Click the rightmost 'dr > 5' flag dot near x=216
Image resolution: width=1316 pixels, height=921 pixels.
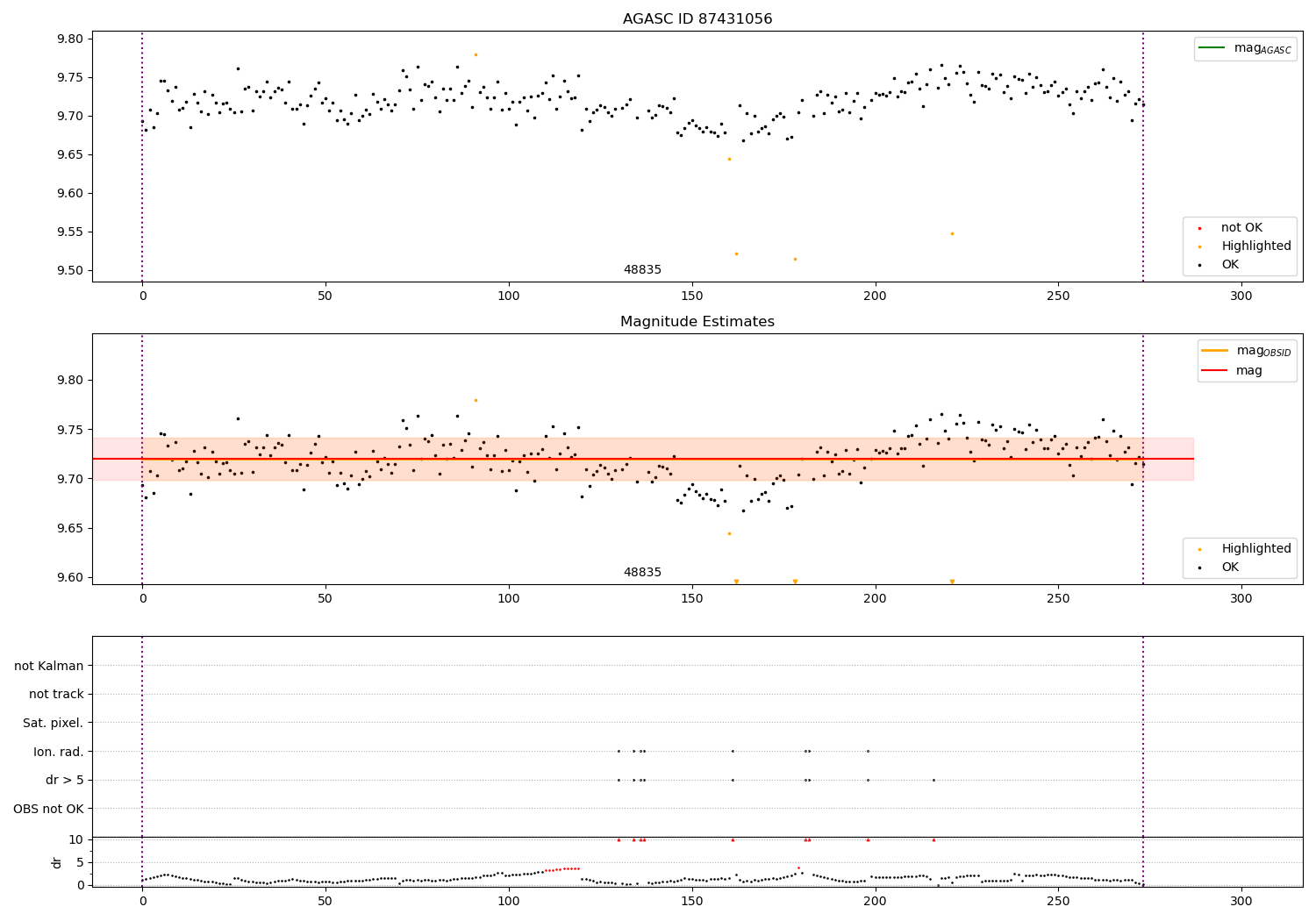pyautogui.click(x=933, y=780)
